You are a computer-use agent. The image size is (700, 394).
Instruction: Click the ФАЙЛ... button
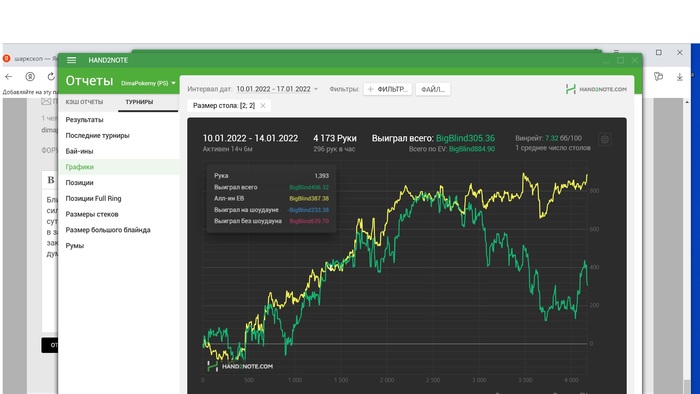pyautogui.click(x=433, y=89)
